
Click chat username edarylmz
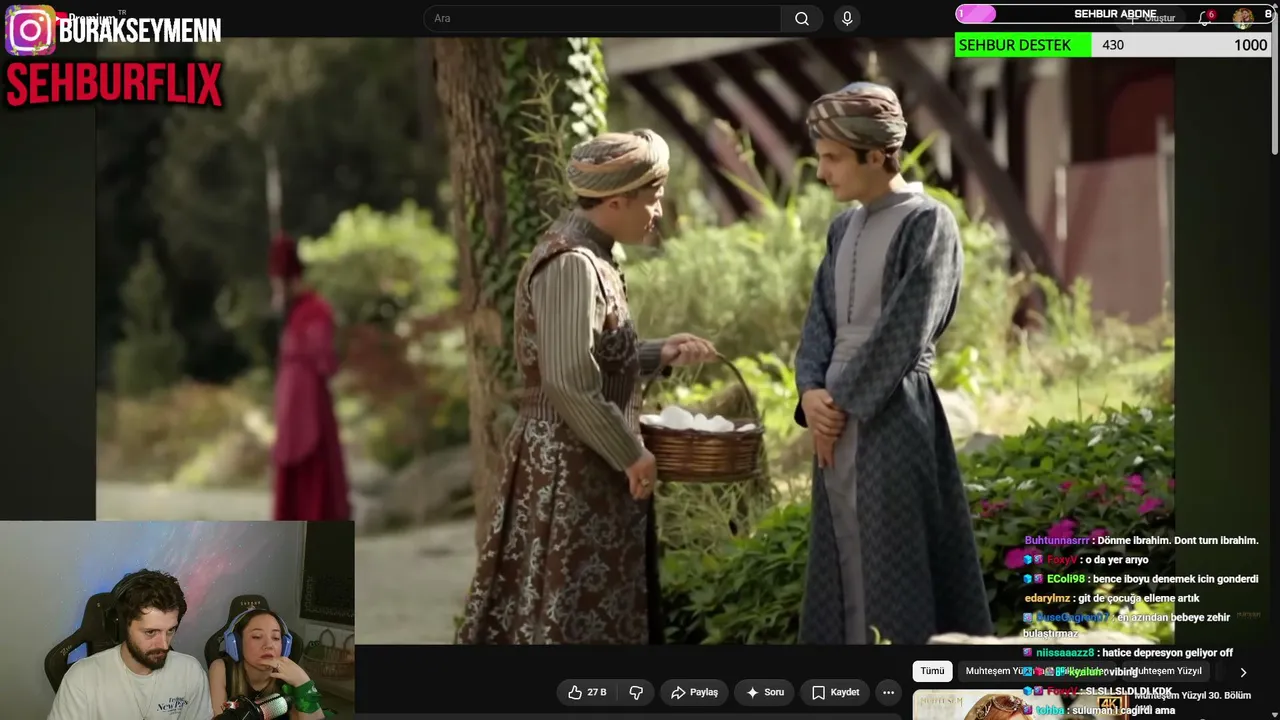click(1047, 598)
